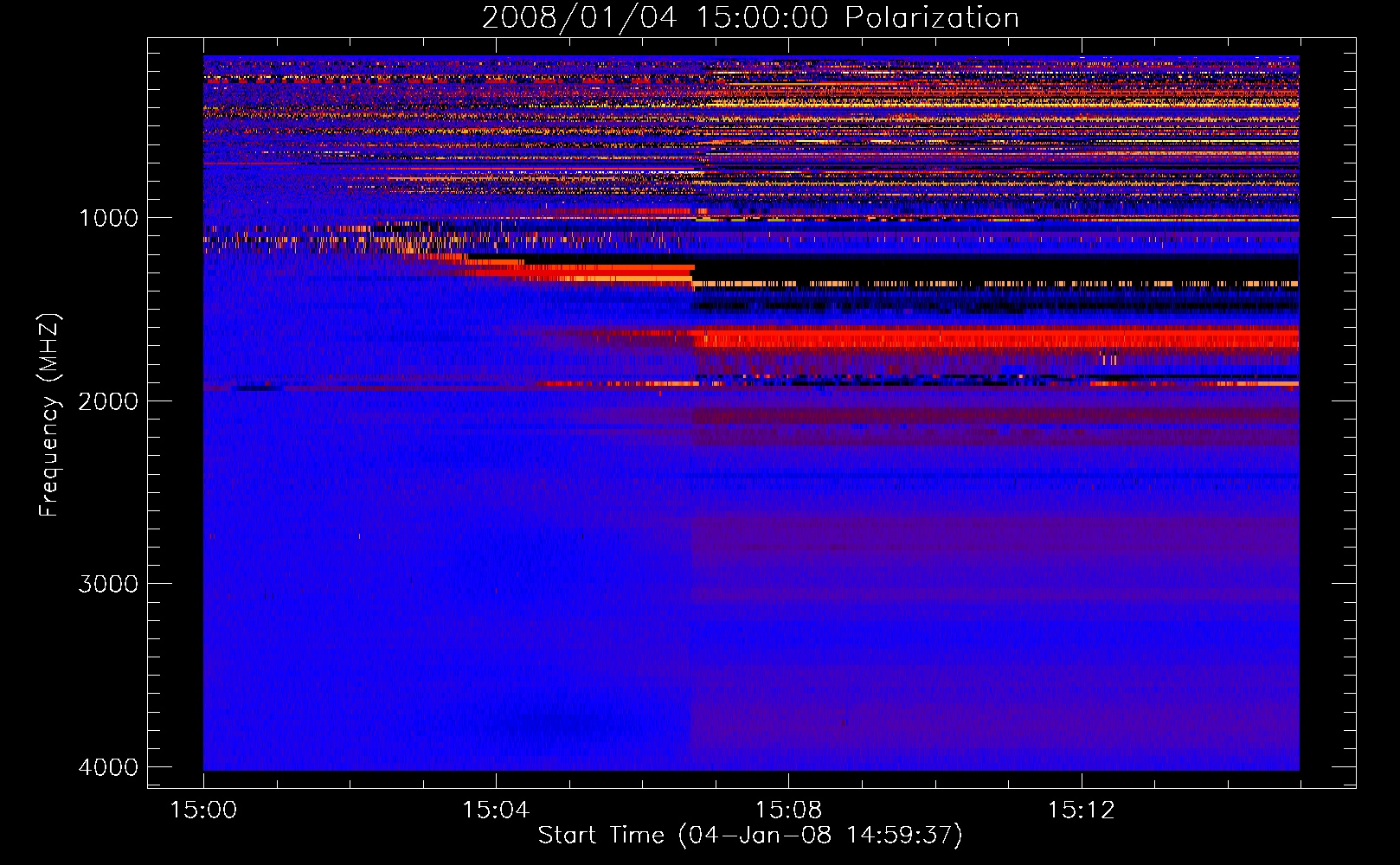This screenshot has width=1400, height=865.
Task: Click the "2000" frequency tick label
Action: pos(108,400)
